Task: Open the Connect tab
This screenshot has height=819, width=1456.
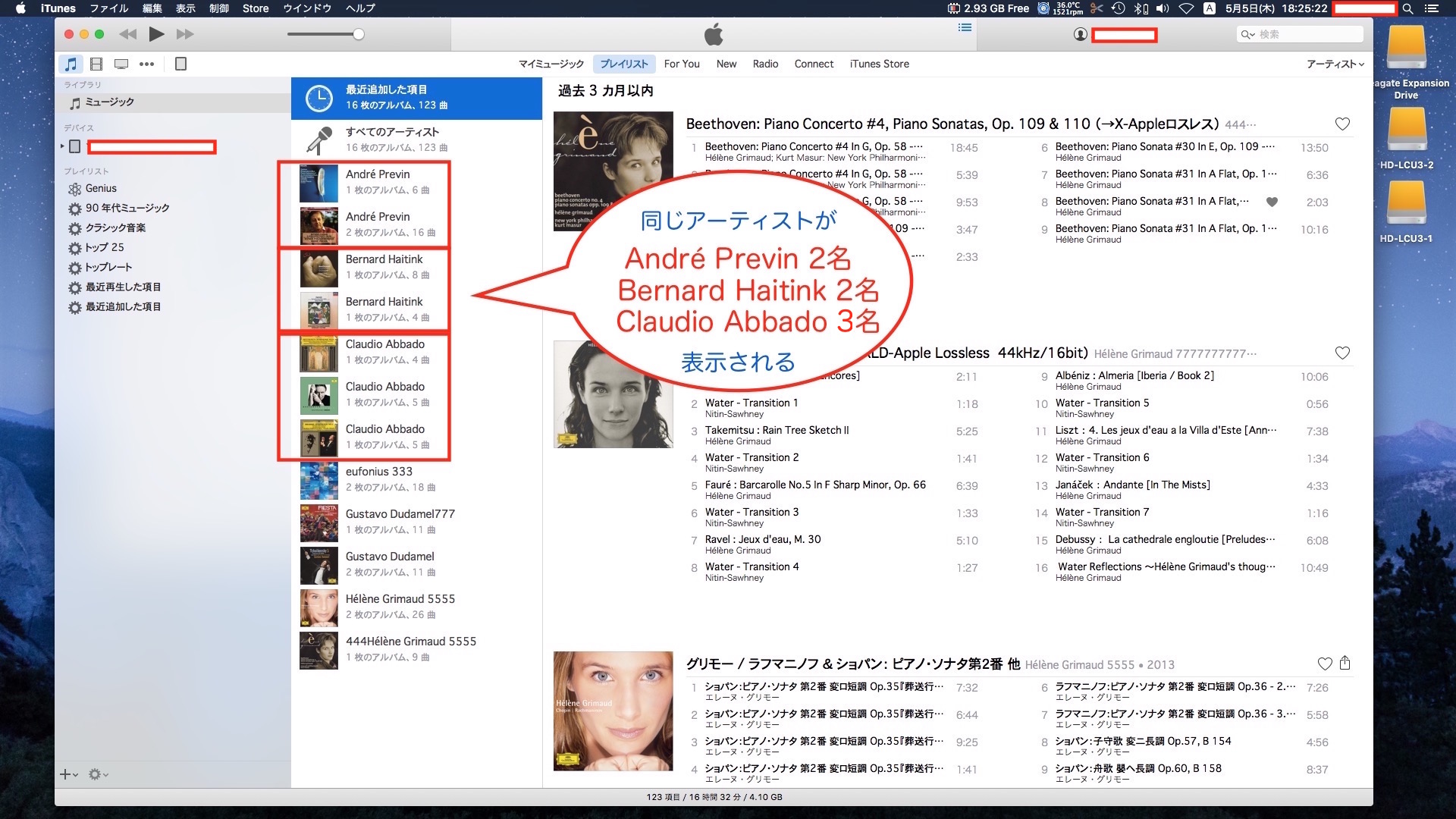Action: pyautogui.click(x=814, y=64)
